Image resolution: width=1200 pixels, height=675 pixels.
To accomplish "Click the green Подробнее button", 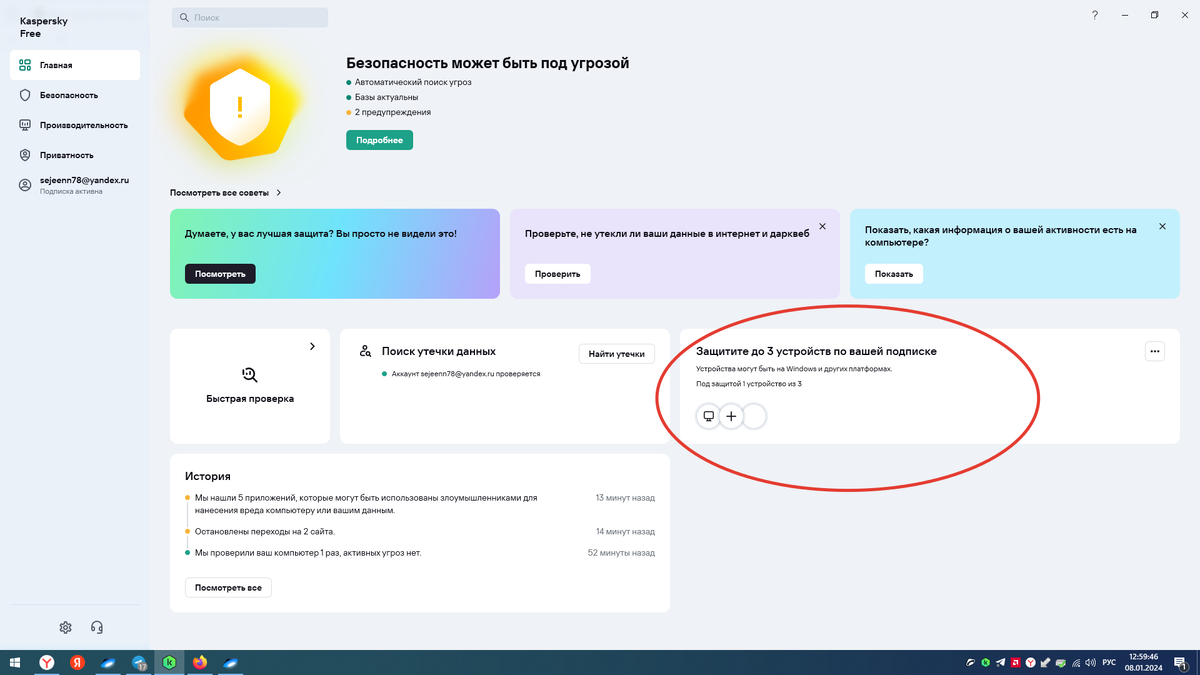I will pyautogui.click(x=379, y=140).
